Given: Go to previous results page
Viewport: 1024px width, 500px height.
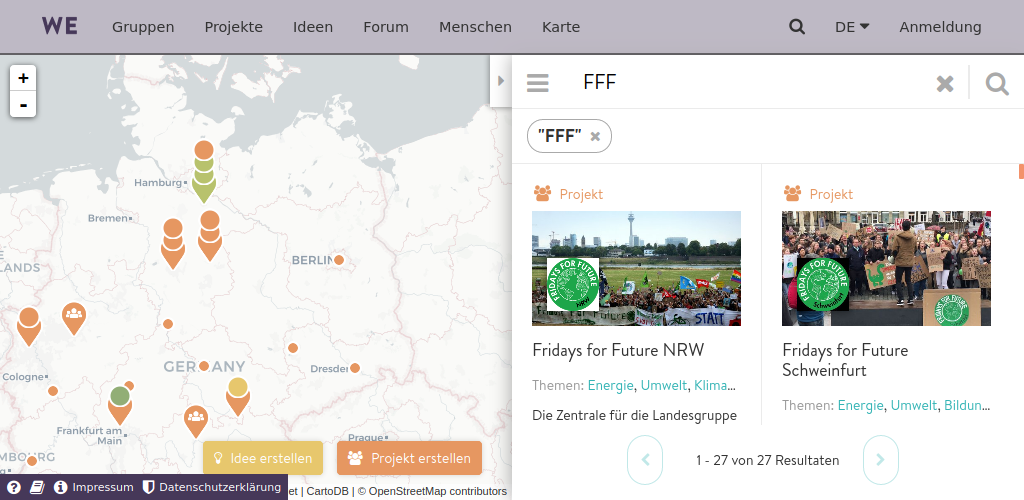Looking at the screenshot, I should [645, 460].
